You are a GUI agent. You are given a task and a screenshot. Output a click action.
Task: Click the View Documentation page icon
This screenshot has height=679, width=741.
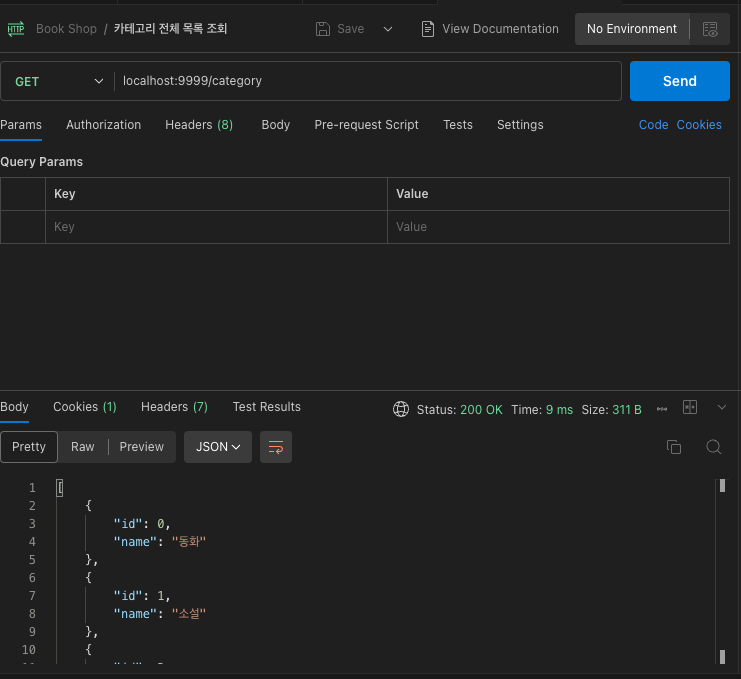tap(428, 29)
